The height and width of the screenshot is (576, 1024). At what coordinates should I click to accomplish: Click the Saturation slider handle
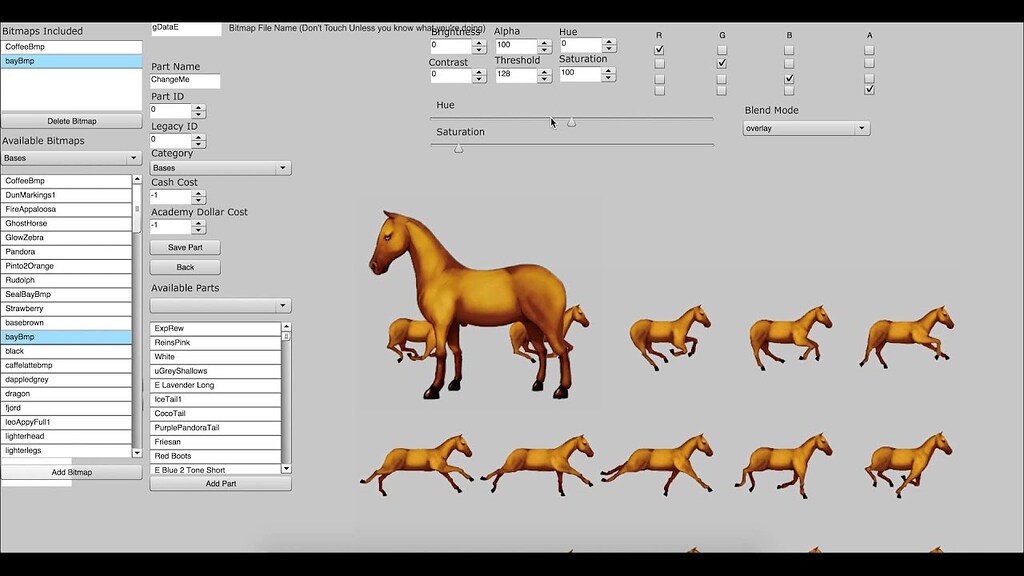click(458, 148)
